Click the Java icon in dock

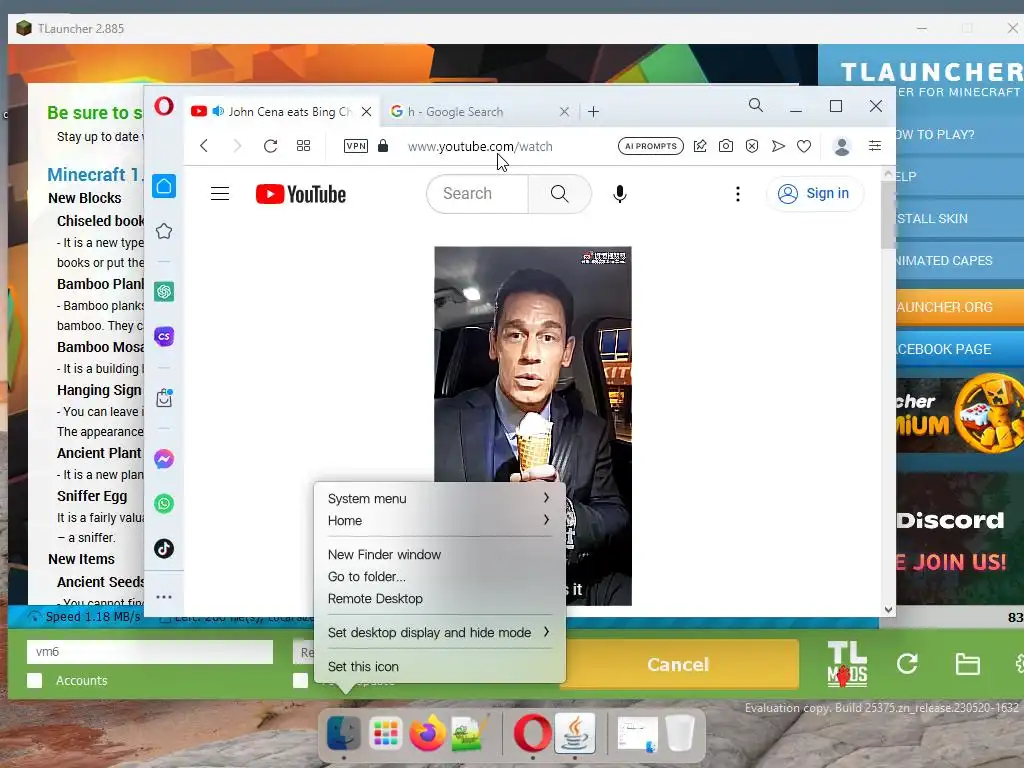[575, 733]
